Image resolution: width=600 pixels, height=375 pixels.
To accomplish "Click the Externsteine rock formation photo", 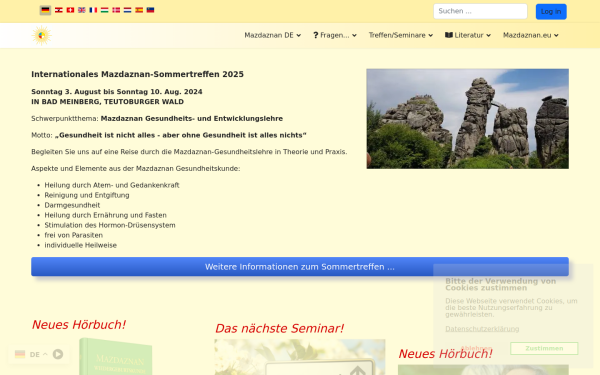I will tap(467, 119).
